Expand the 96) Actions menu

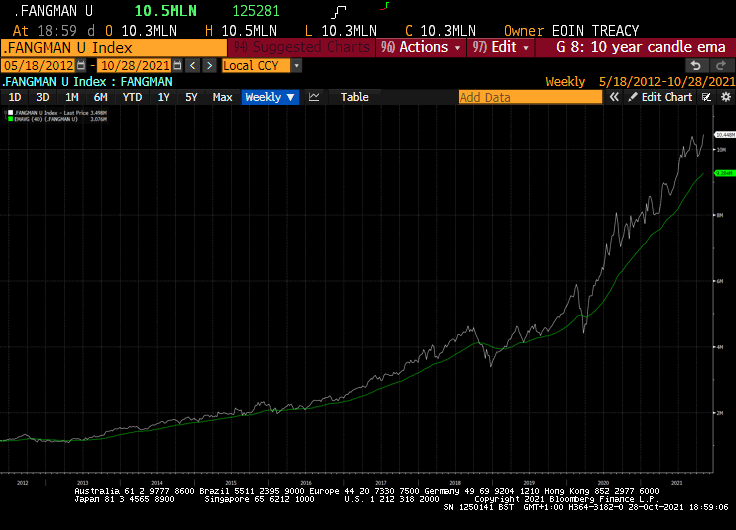[421, 47]
